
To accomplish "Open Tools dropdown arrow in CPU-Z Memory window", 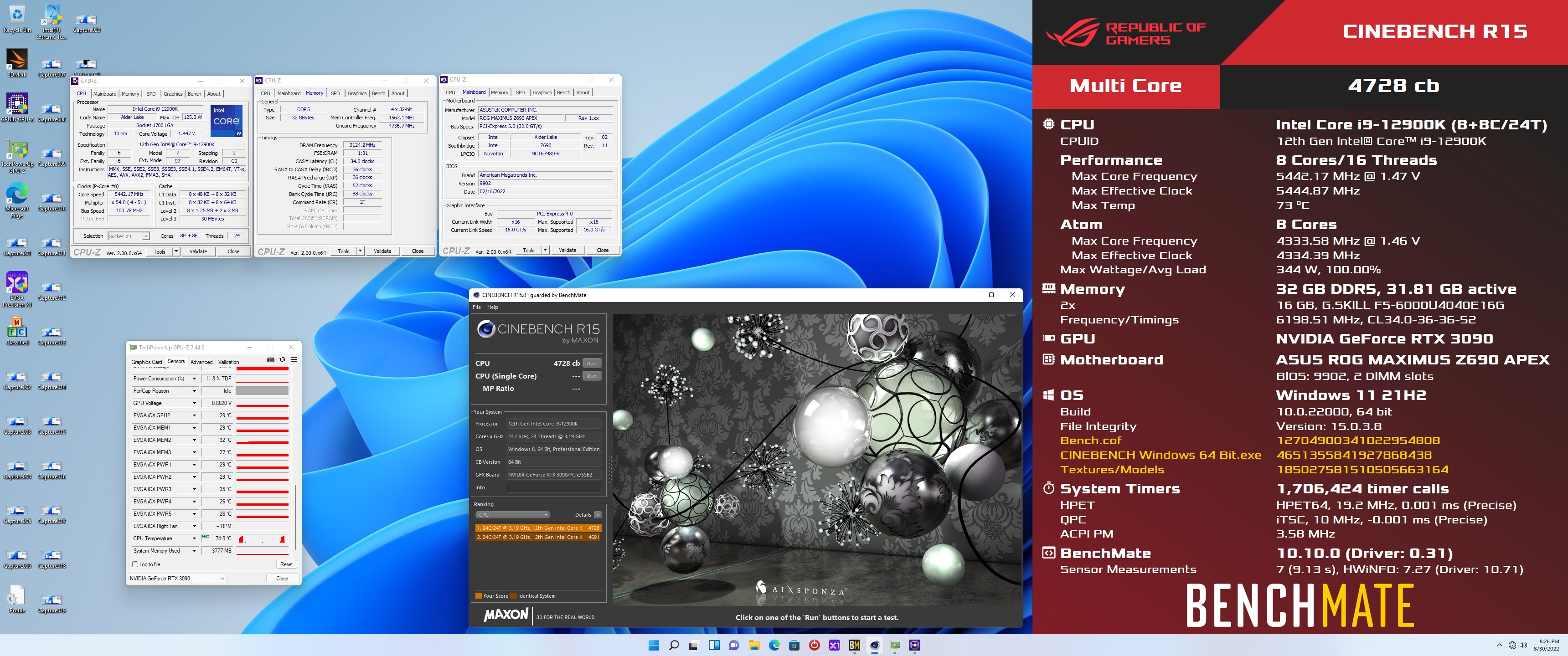I will coord(361,251).
